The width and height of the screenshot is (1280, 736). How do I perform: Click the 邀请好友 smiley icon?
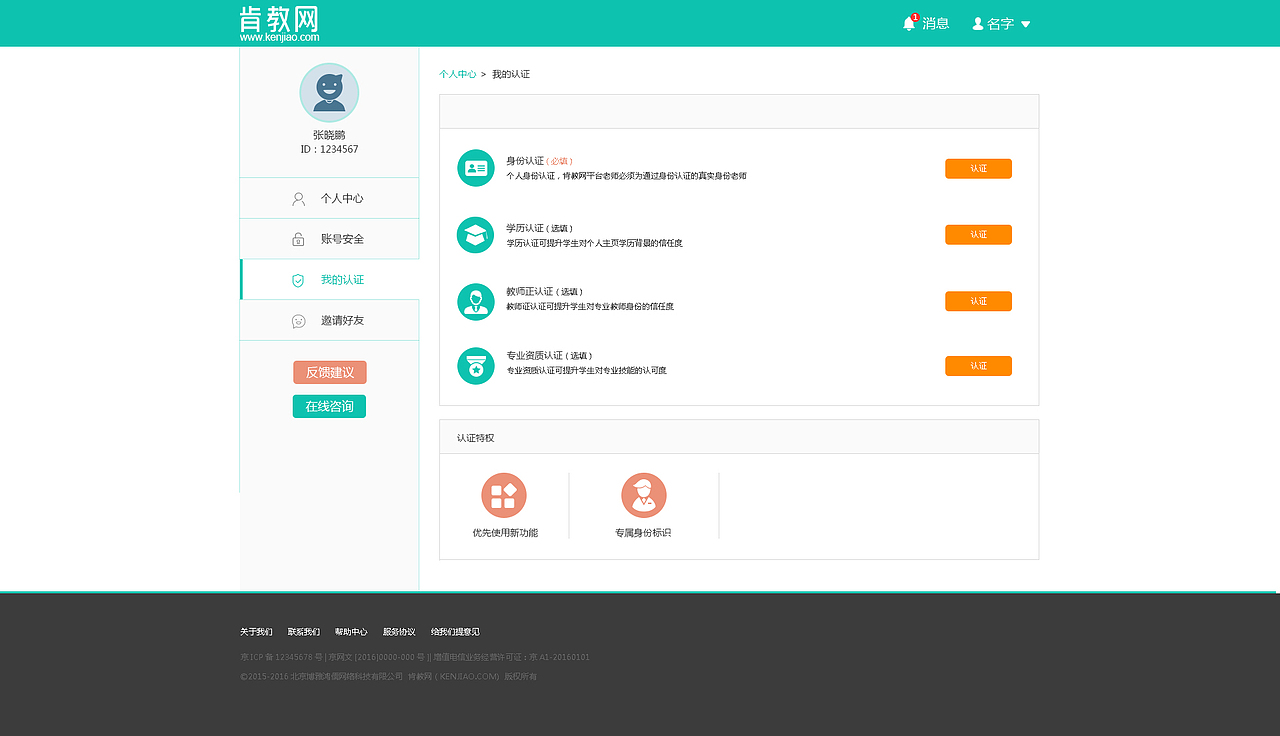(x=298, y=321)
